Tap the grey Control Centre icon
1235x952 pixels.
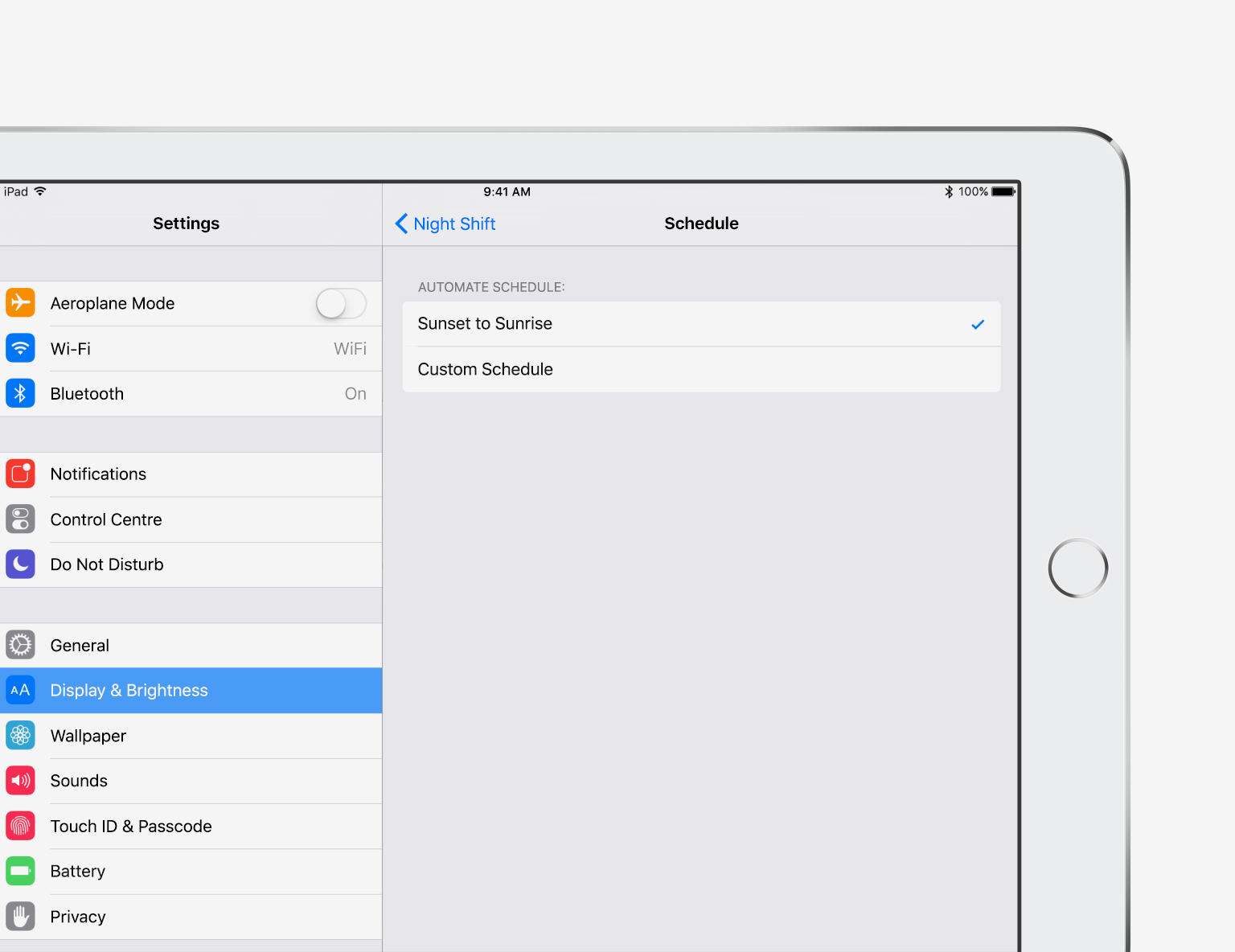tap(20, 519)
